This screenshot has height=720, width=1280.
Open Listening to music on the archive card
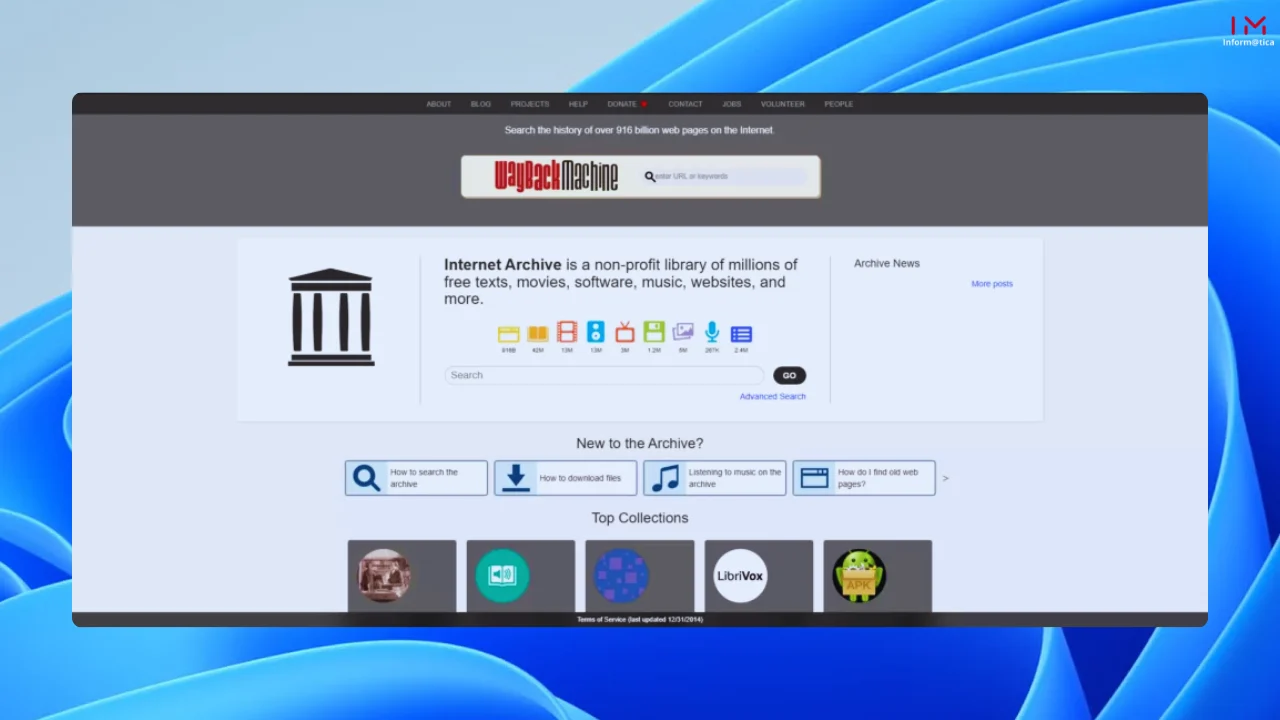click(x=714, y=478)
